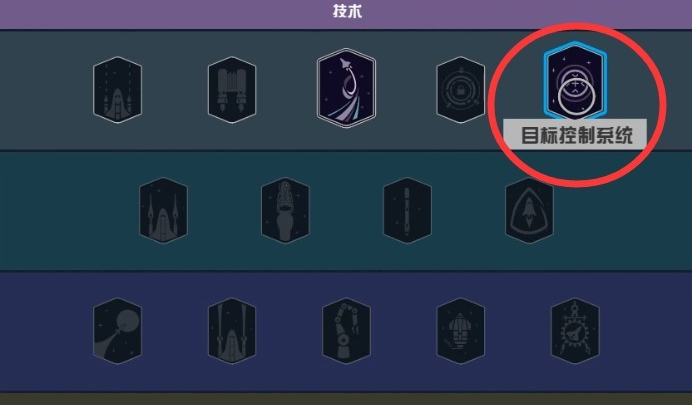Pick the thin slim rod rocket badge
The width and height of the screenshot is (692, 405).
tap(407, 210)
